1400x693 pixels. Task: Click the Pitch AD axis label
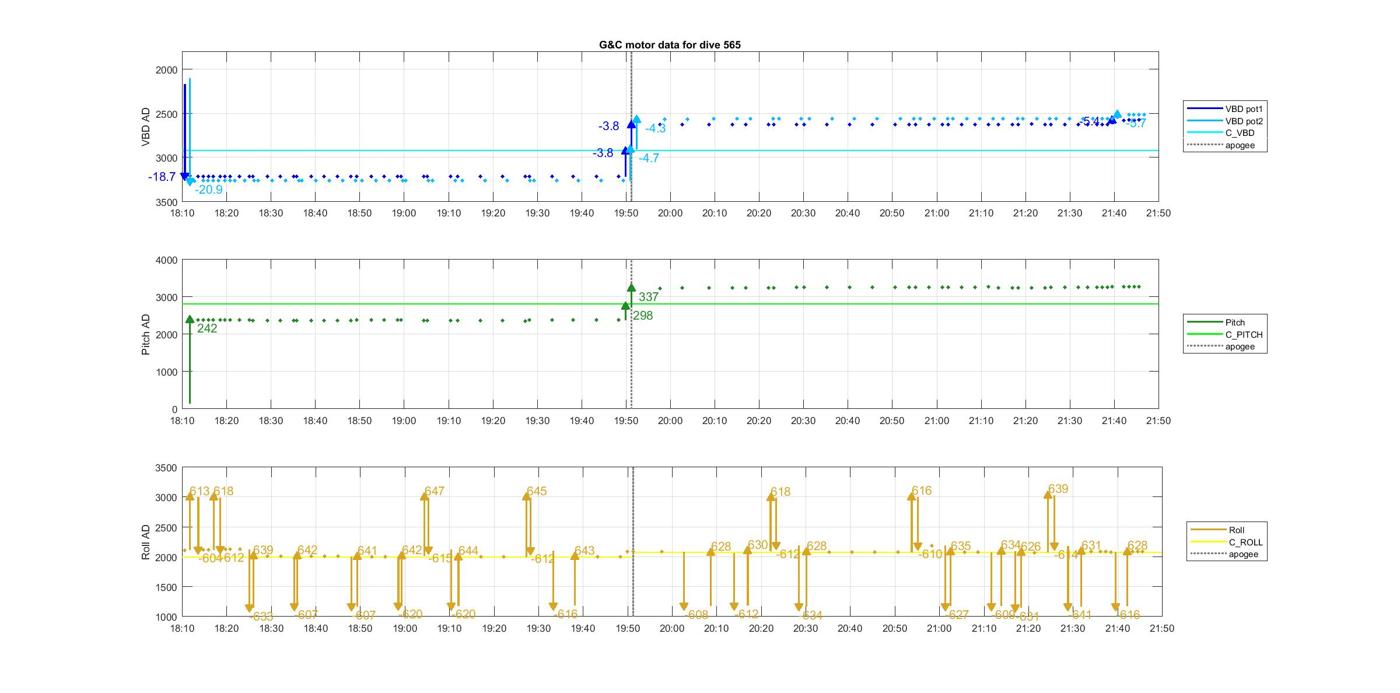pyautogui.click(x=146, y=335)
